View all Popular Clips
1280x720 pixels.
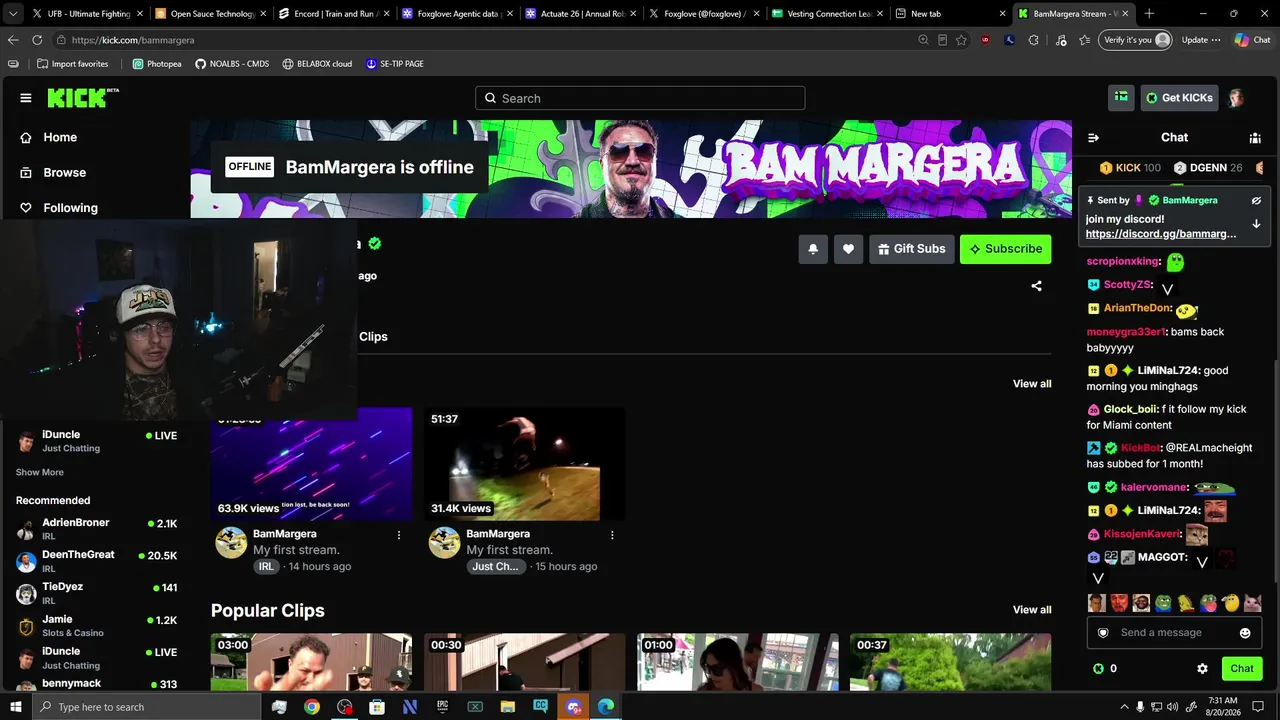coord(1032,610)
